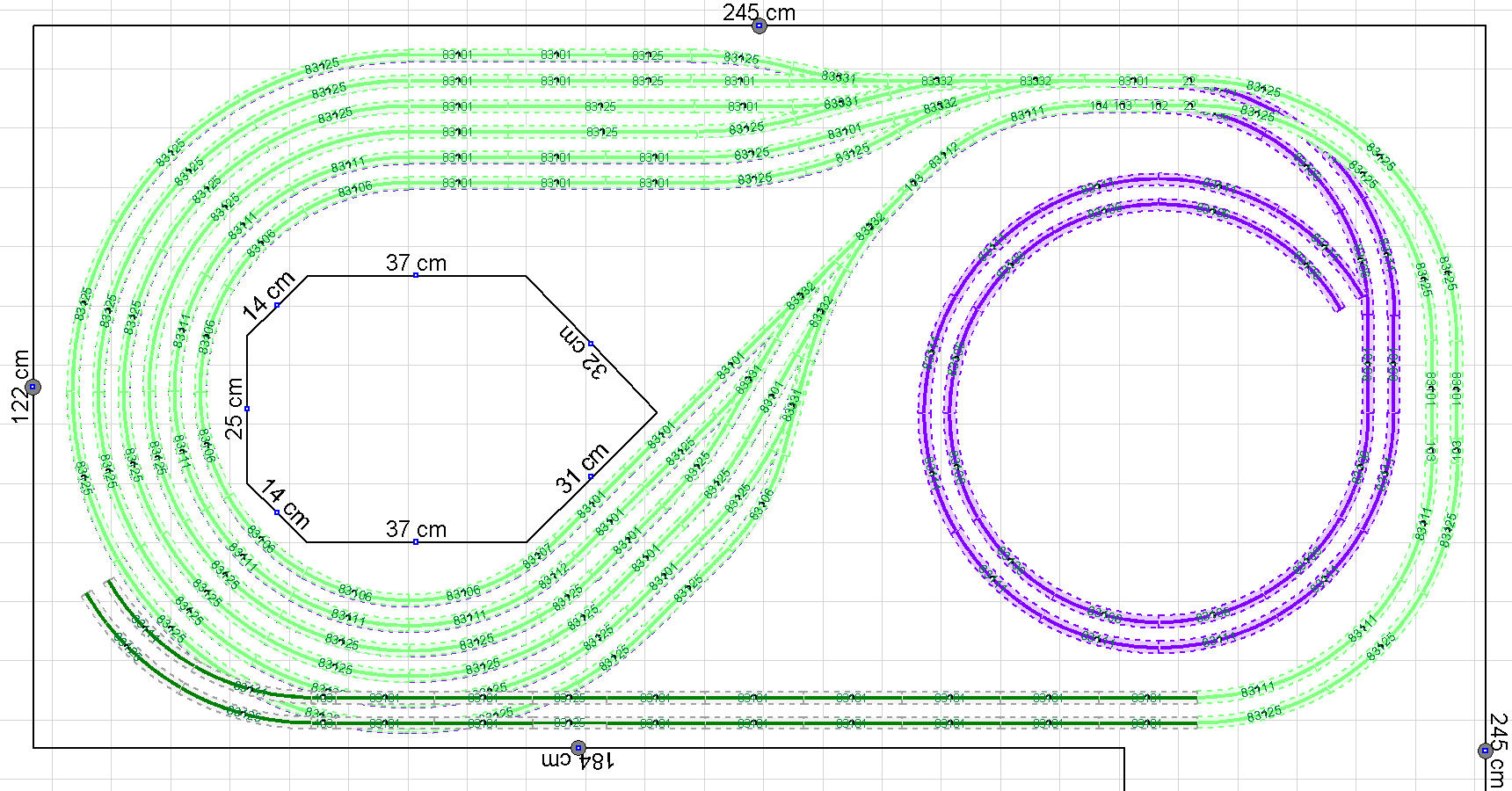Click the left edge 122 cm dimension handle

33,387
